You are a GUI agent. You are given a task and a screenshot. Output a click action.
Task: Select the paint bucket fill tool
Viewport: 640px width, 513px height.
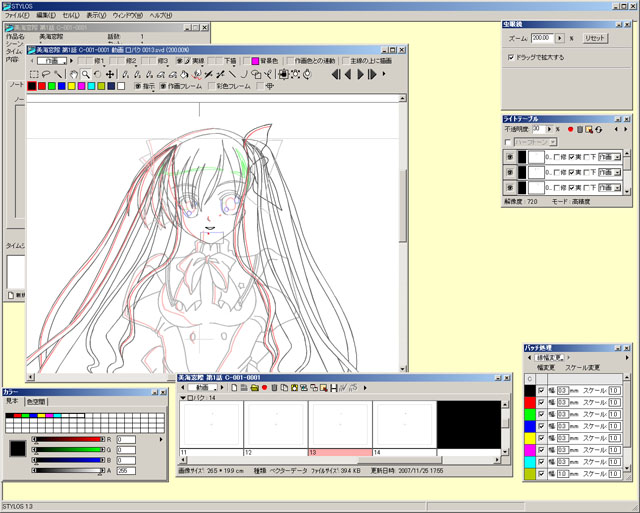tap(184, 74)
